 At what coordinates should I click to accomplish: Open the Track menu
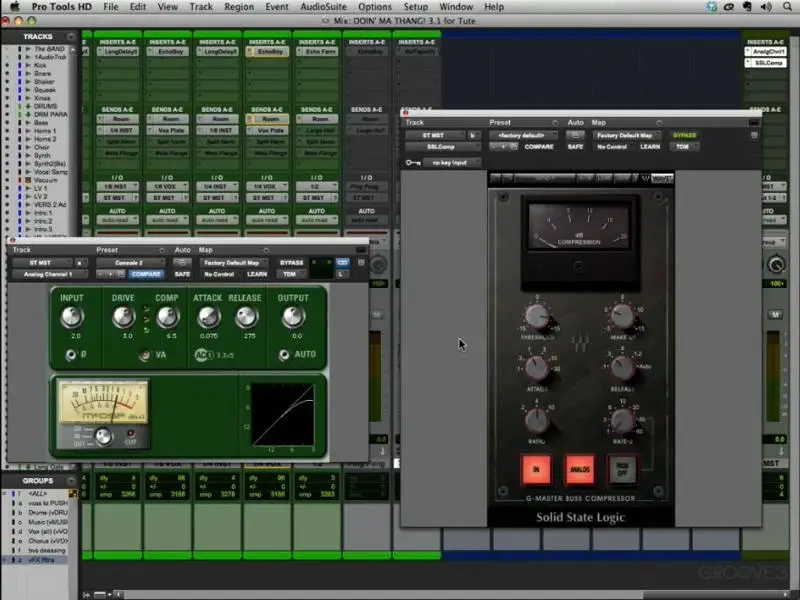pos(201,7)
